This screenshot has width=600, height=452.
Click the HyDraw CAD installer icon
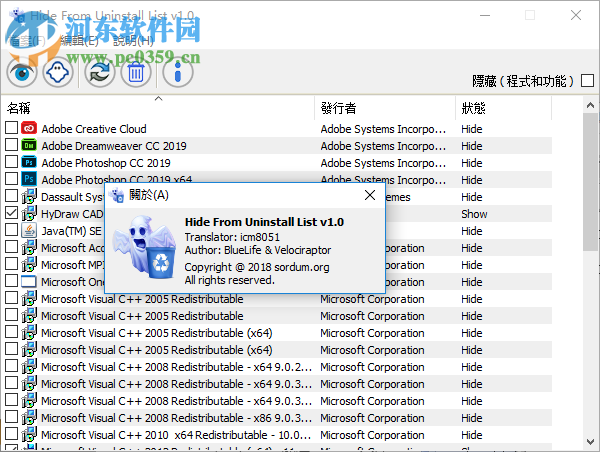point(29,214)
